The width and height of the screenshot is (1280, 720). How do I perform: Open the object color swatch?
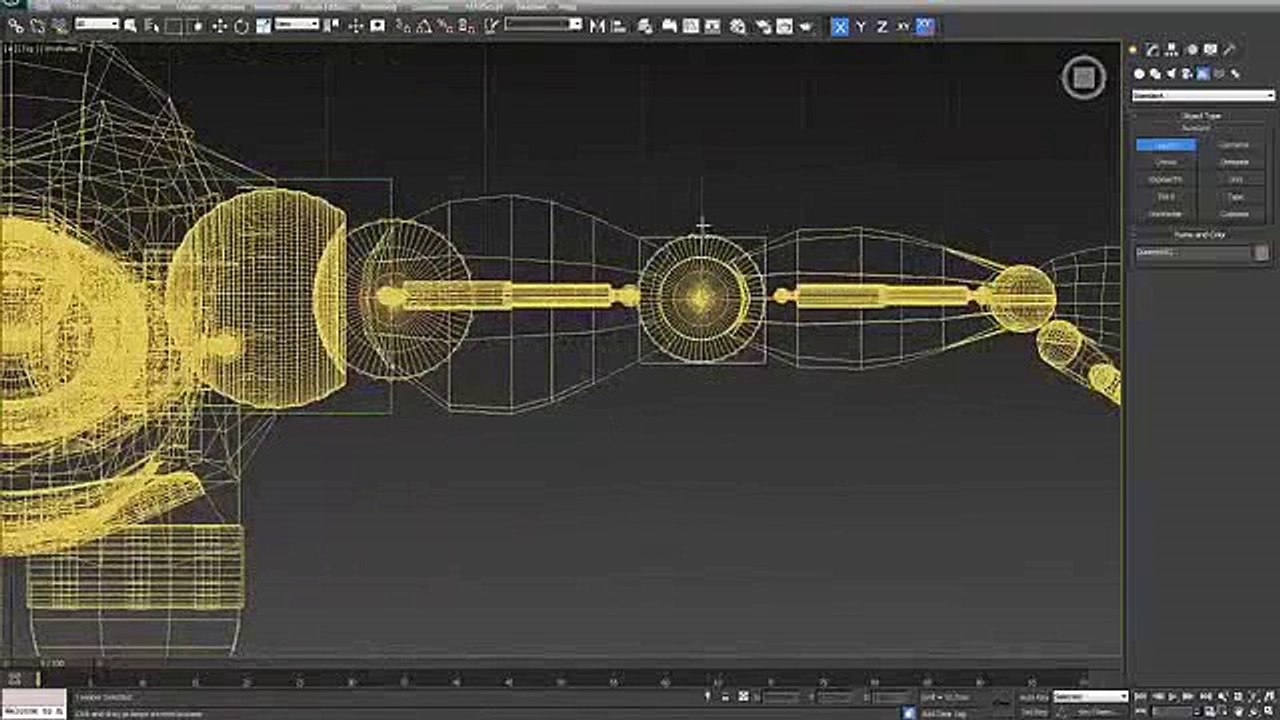coord(1261,252)
